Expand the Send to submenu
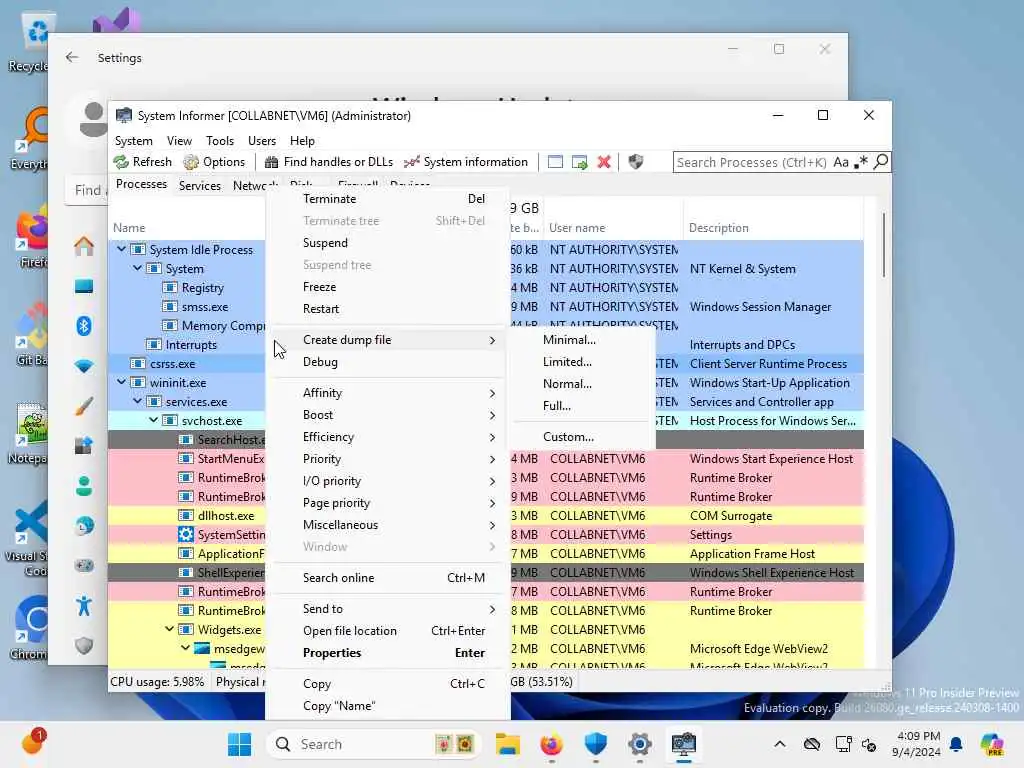The height and width of the screenshot is (768, 1024). [x=388, y=609]
